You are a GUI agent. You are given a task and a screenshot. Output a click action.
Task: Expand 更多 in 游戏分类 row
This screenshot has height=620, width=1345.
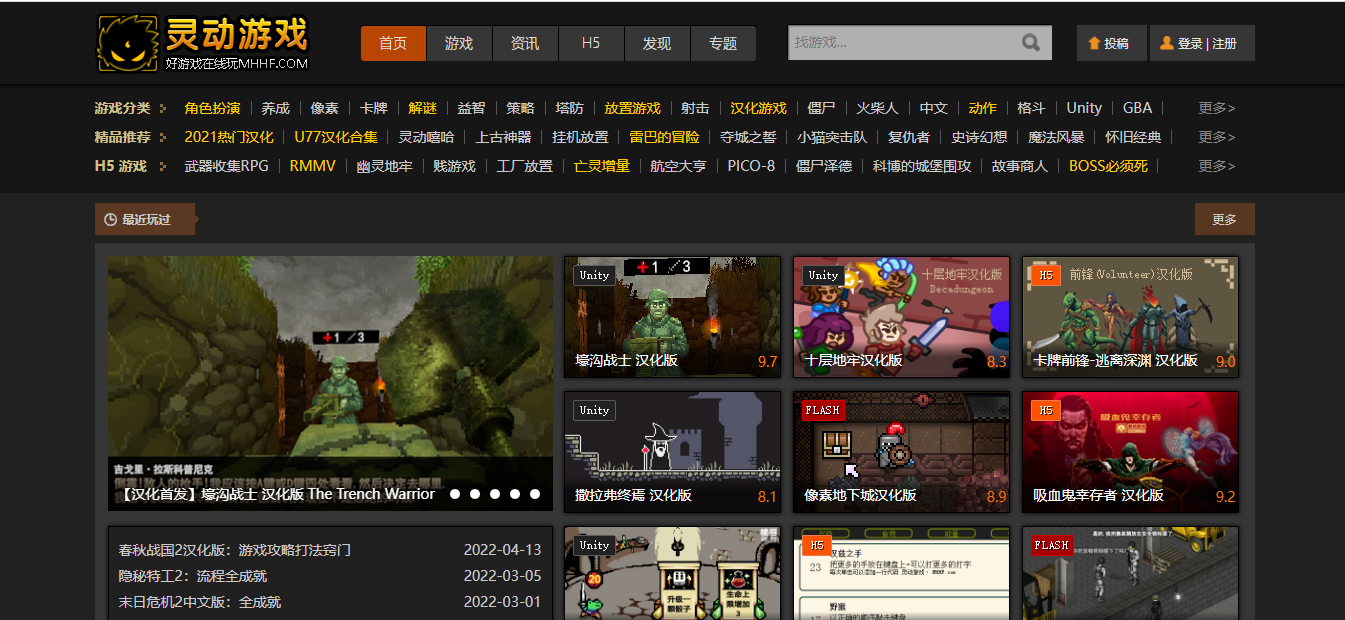tap(1217, 108)
